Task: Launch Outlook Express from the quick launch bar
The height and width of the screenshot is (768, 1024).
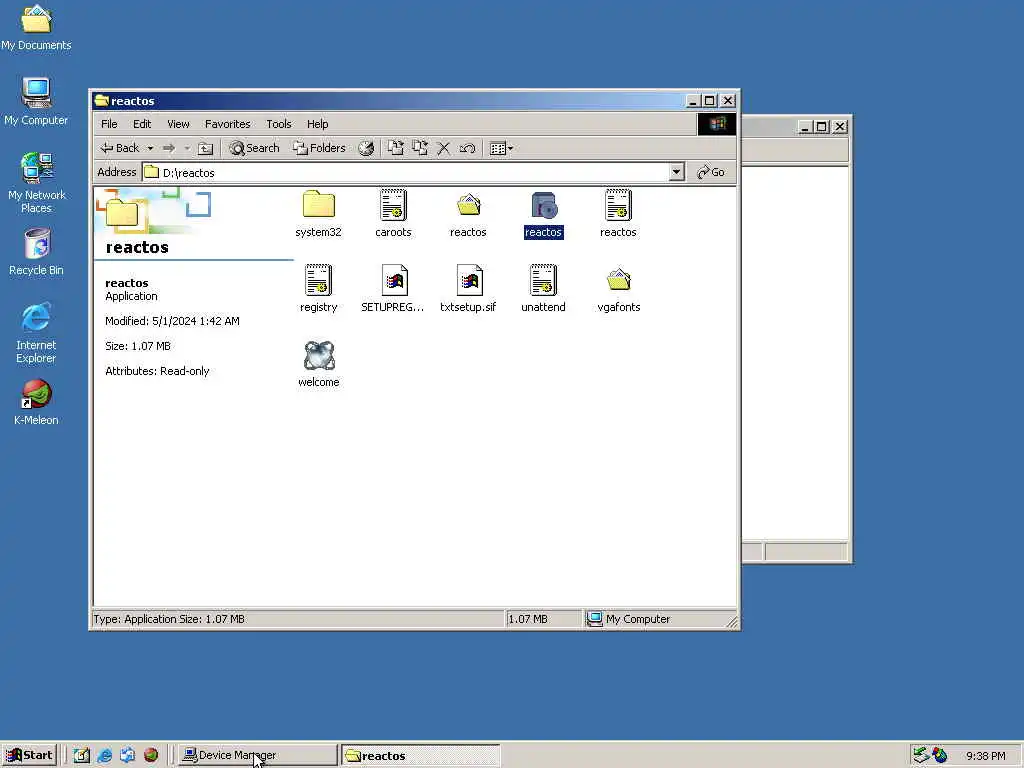Action: pos(127,756)
